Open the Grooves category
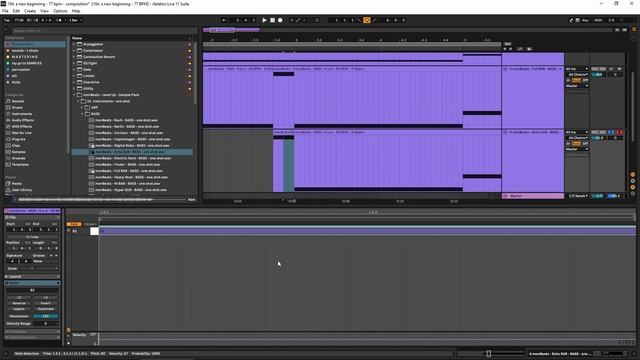 tap(18, 158)
